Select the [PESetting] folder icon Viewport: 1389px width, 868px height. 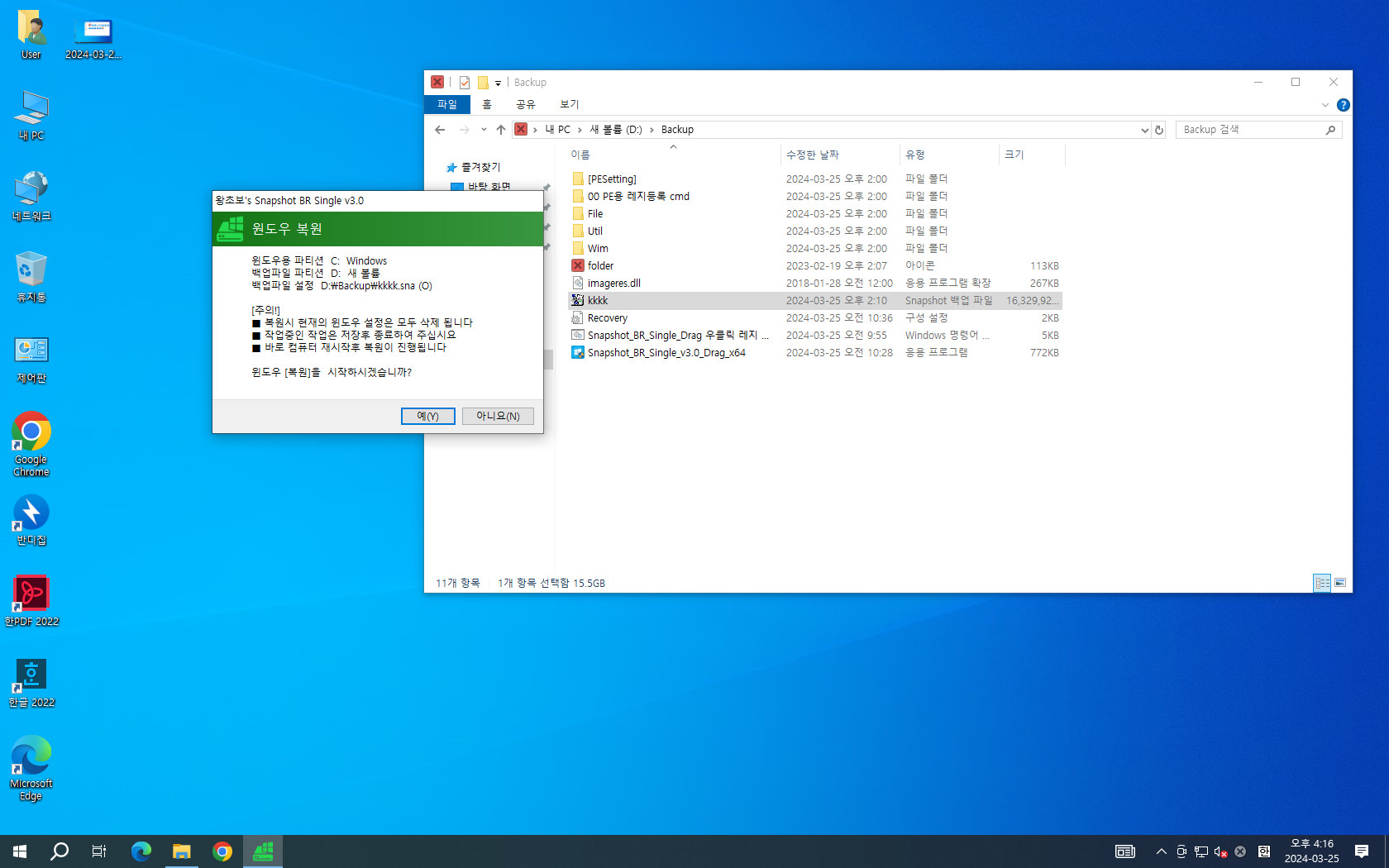click(578, 179)
